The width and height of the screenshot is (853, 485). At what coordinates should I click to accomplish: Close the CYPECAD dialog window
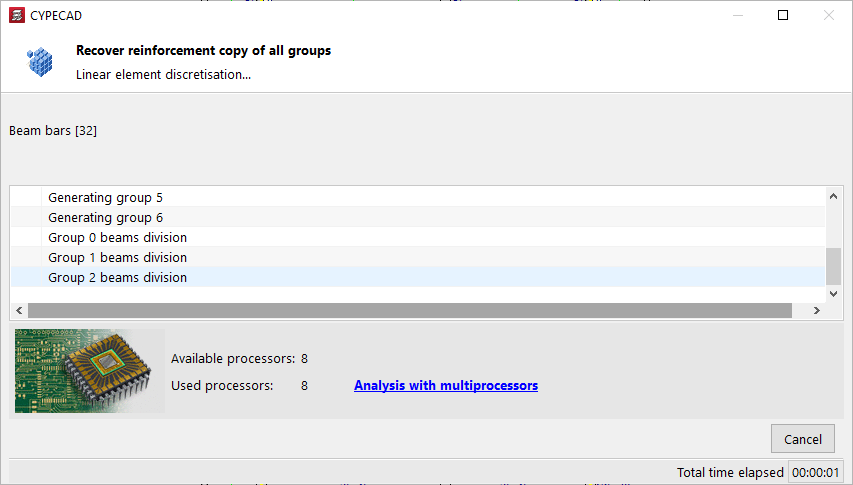coord(828,15)
